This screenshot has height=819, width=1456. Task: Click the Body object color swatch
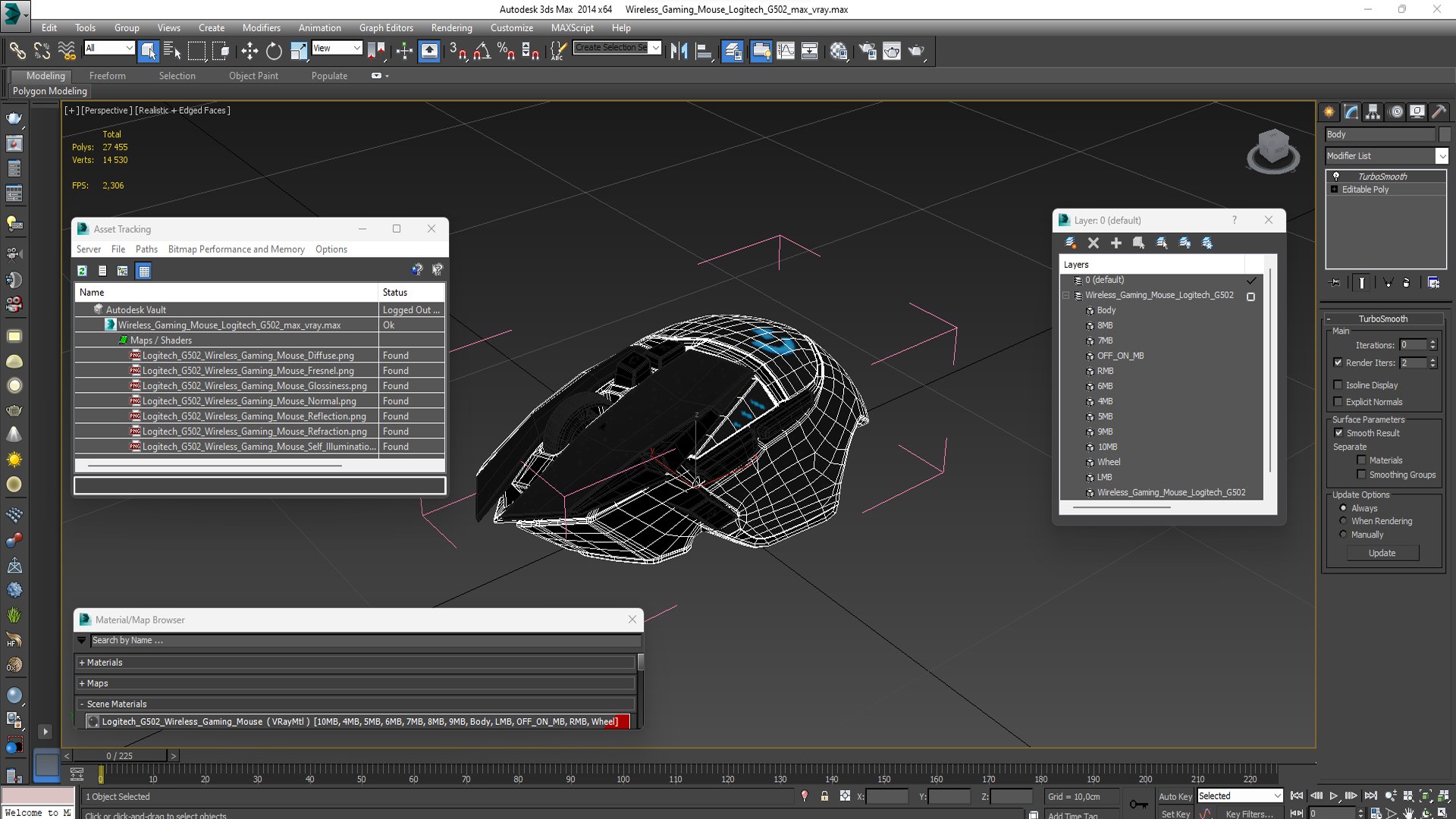pos(1444,134)
